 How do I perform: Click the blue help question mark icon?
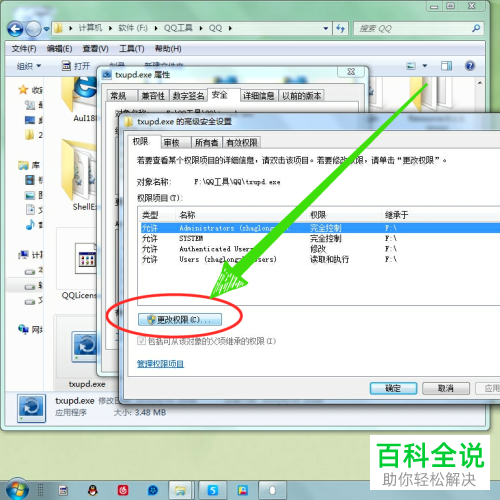click(470, 66)
